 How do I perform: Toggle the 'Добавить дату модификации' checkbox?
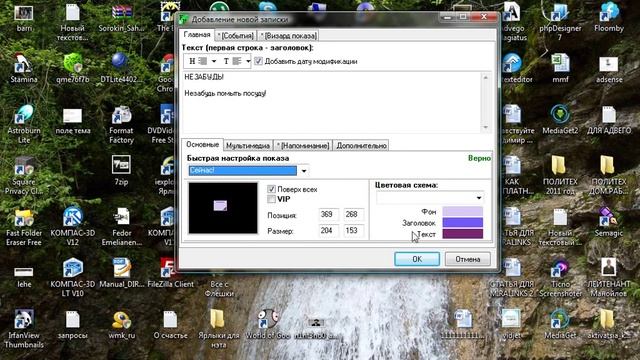pyautogui.click(x=258, y=61)
